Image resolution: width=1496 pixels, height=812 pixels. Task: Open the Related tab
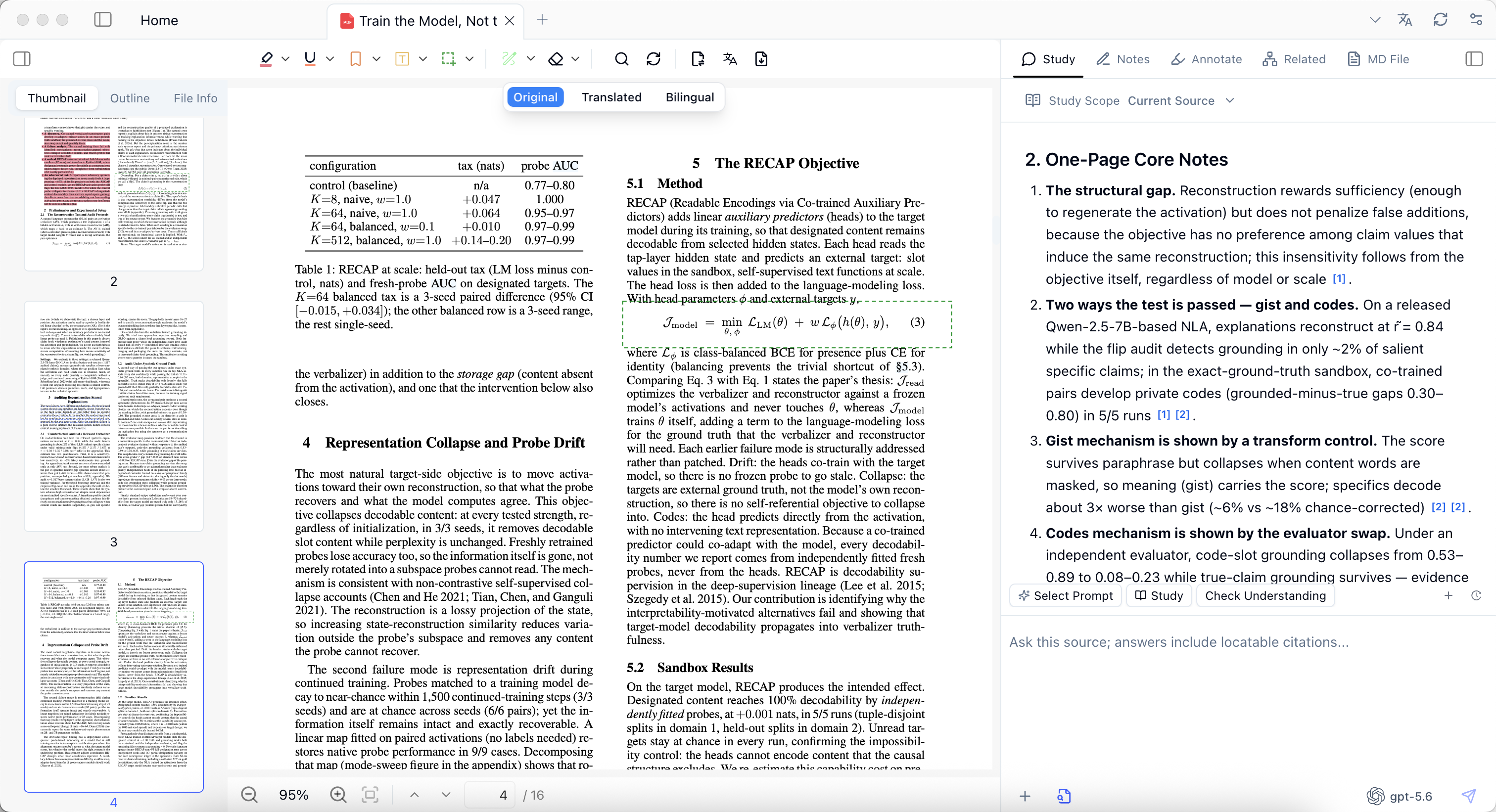pos(1294,59)
